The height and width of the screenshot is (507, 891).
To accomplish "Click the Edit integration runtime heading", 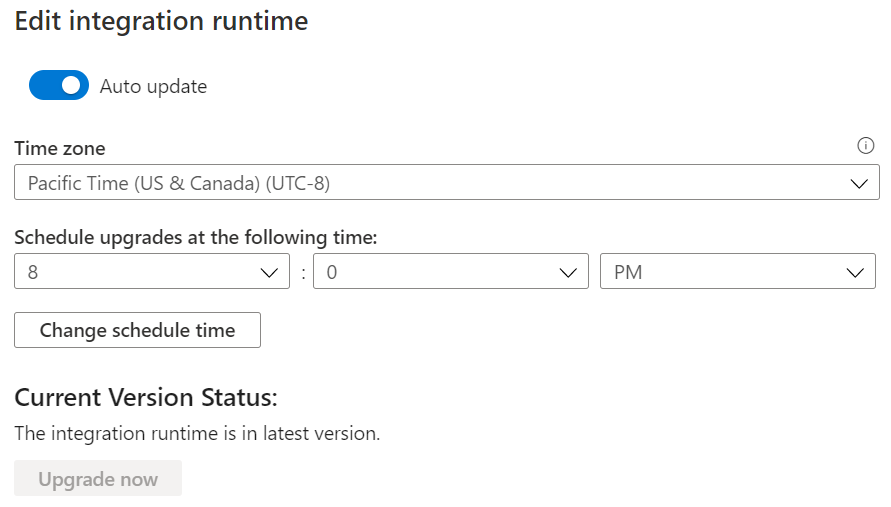I will click(161, 21).
